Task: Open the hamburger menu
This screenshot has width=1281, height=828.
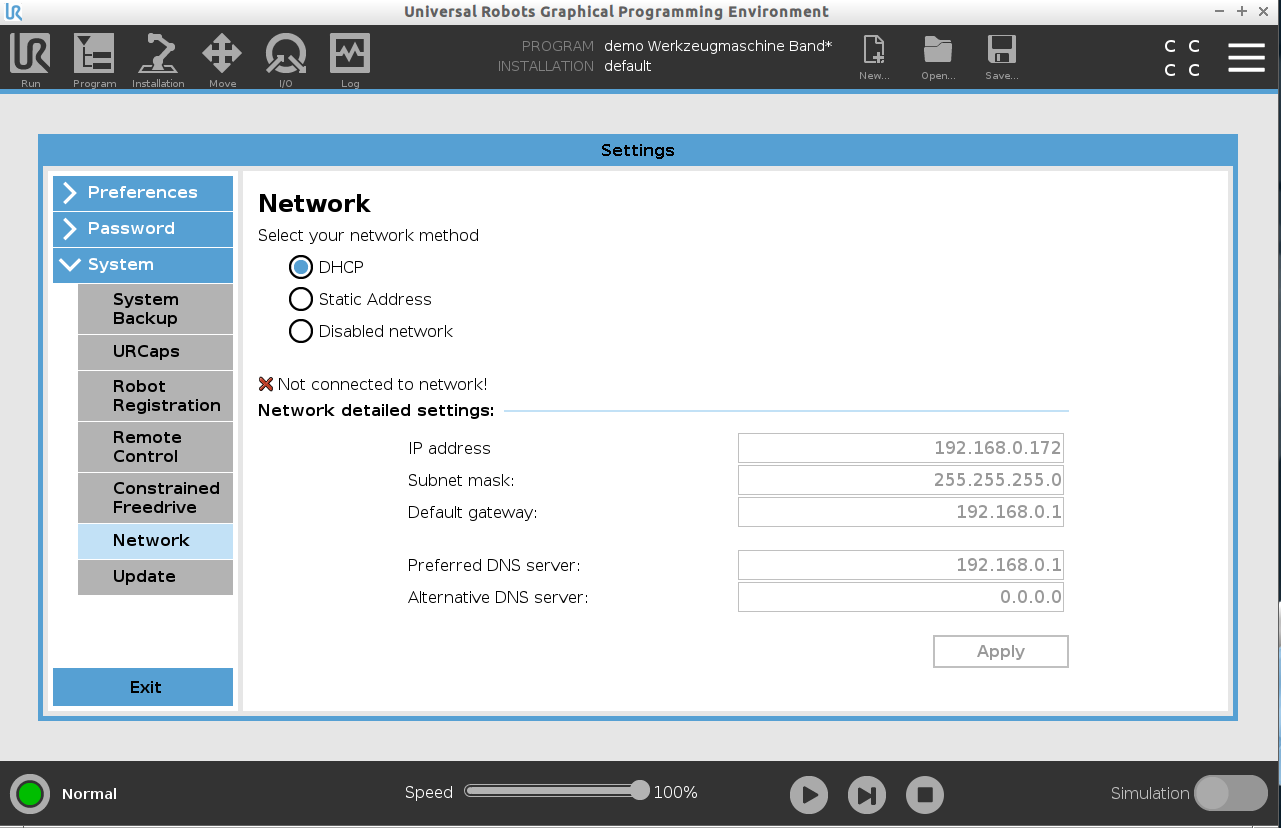Action: (1246, 57)
